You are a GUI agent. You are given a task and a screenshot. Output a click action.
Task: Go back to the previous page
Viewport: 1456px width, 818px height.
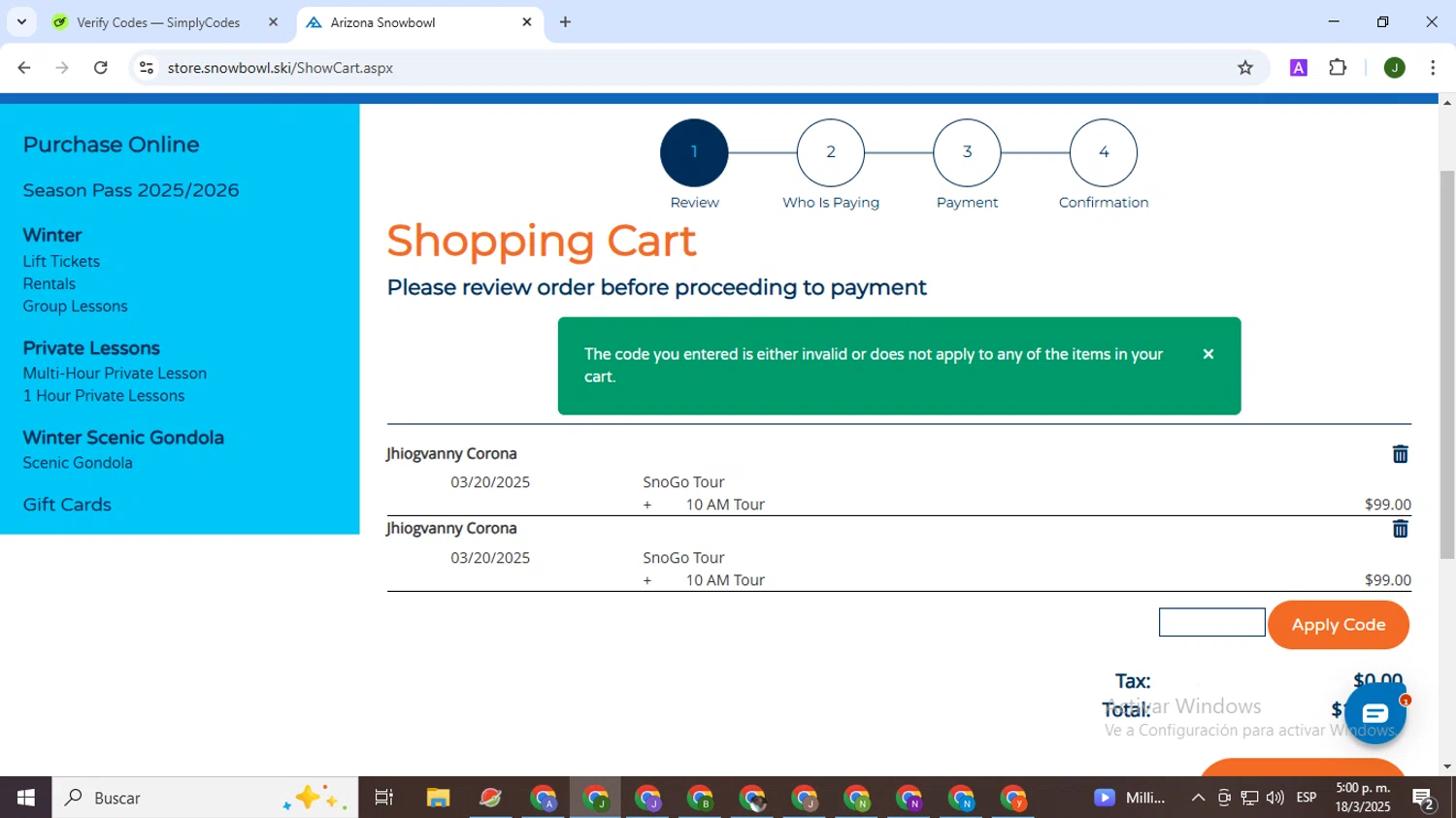pos(24,68)
